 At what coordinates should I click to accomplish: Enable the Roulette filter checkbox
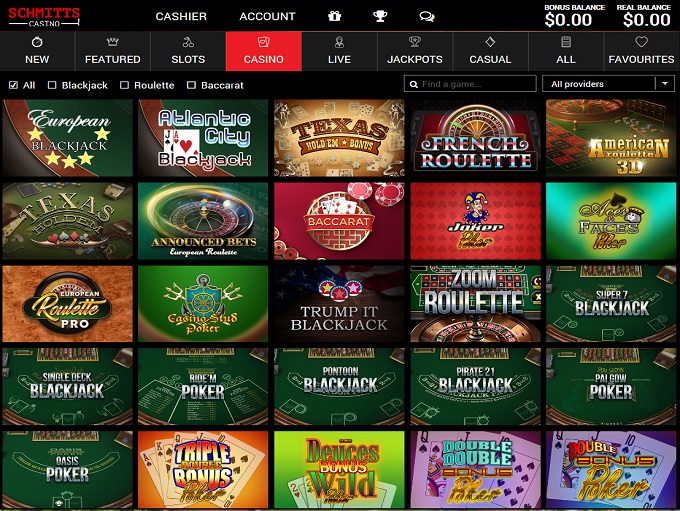pyautogui.click(x=124, y=85)
